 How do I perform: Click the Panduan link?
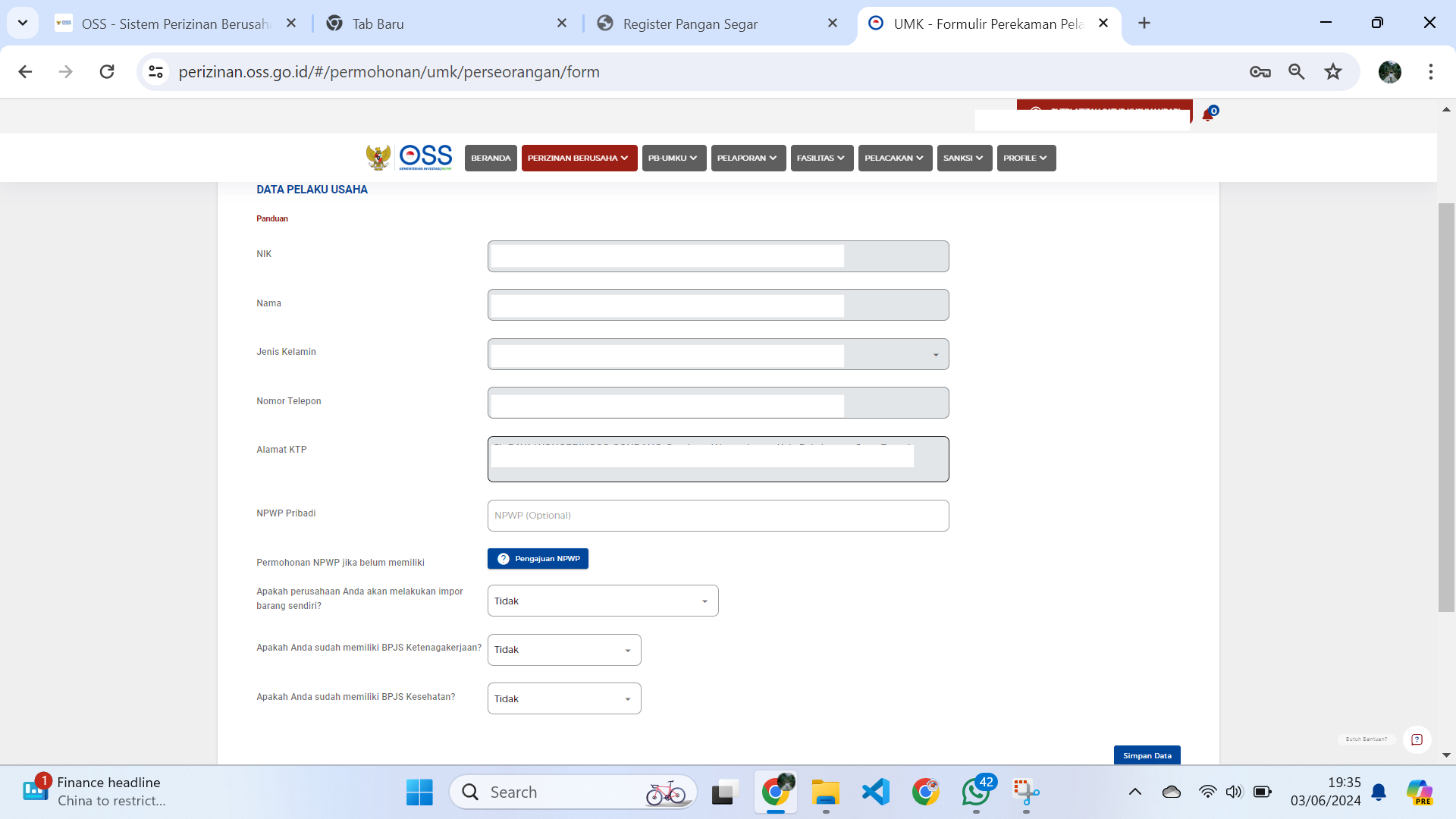[272, 218]
